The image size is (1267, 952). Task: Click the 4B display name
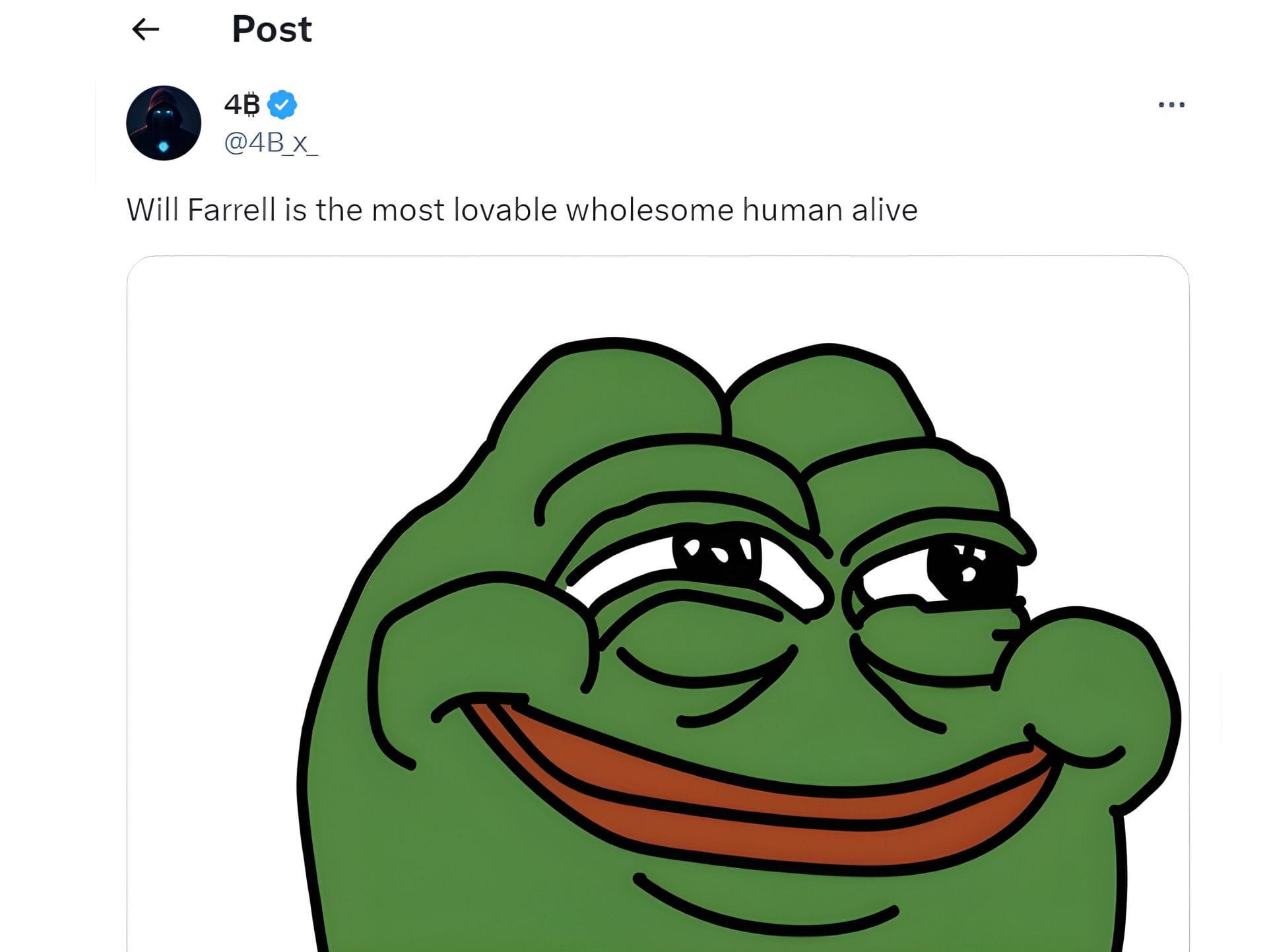[x=242, y=104]
